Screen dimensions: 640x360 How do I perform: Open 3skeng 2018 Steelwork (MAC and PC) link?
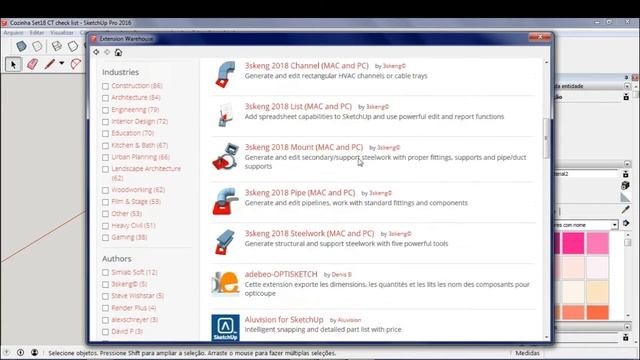pos(309,233)
